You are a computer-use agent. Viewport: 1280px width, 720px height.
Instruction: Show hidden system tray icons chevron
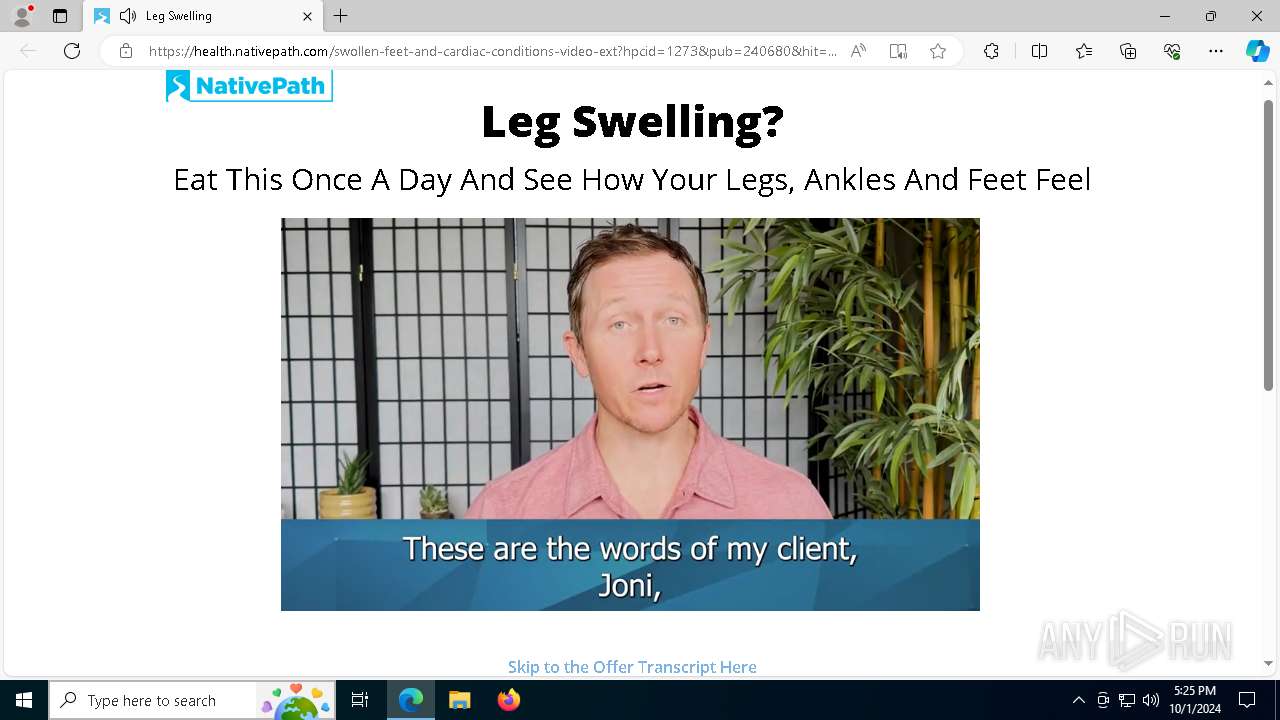(x=1078, y=700)
